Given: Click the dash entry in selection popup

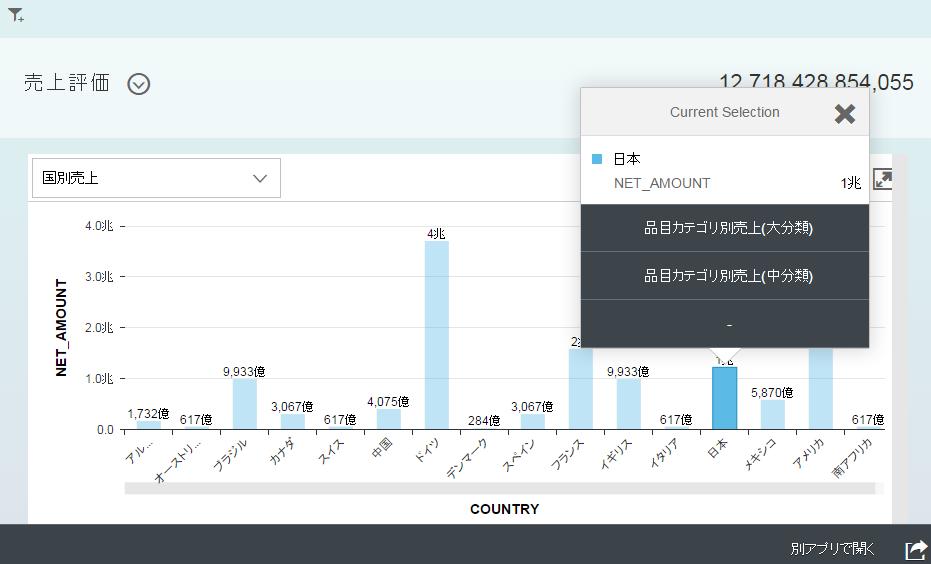Looking at the screenshot, I should (x=727, y=325).
